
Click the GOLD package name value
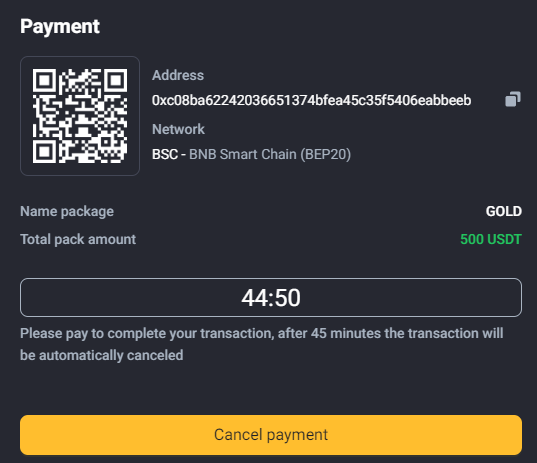pos(503,211)
